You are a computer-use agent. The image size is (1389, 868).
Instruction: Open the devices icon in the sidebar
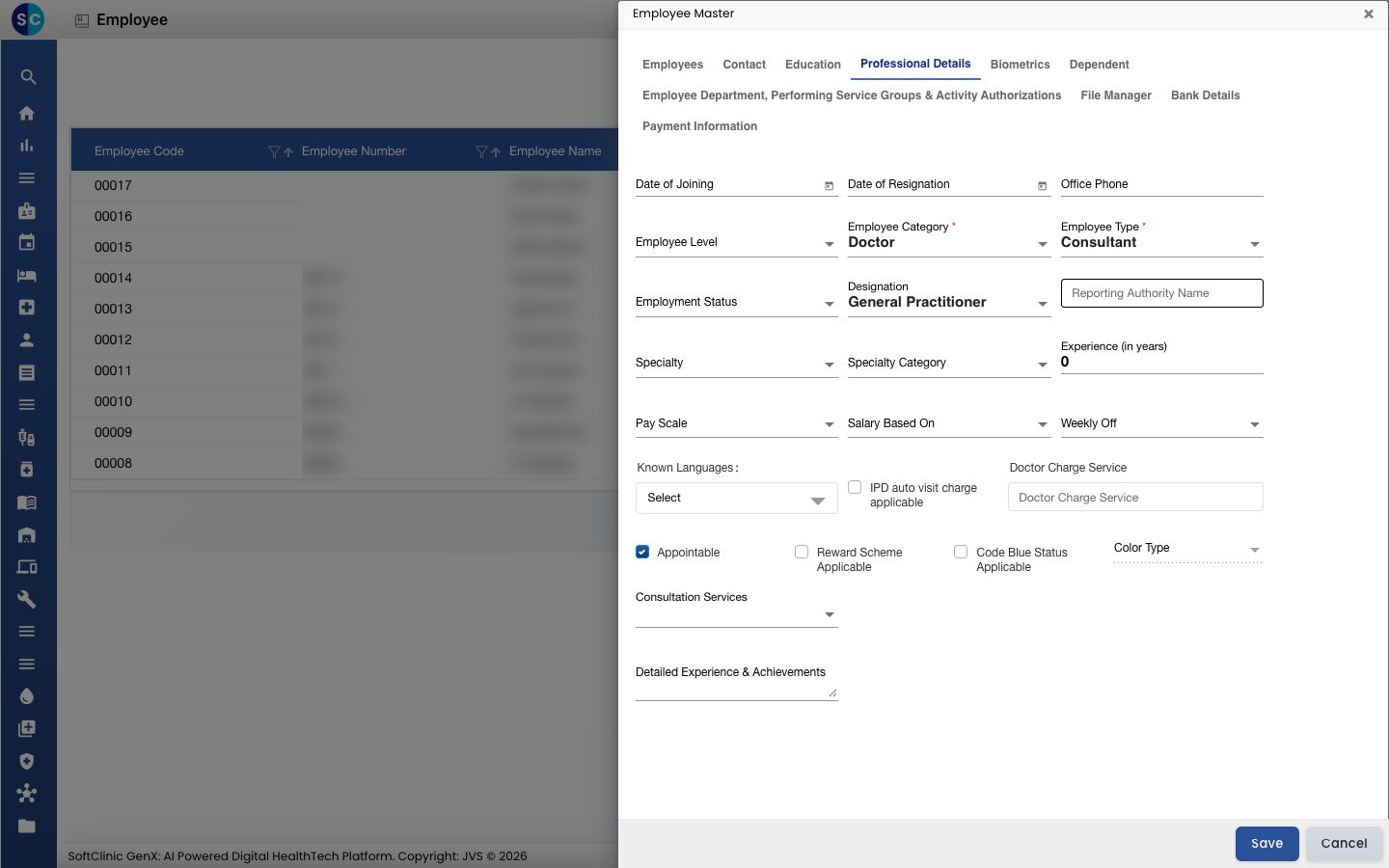point(27,567)
